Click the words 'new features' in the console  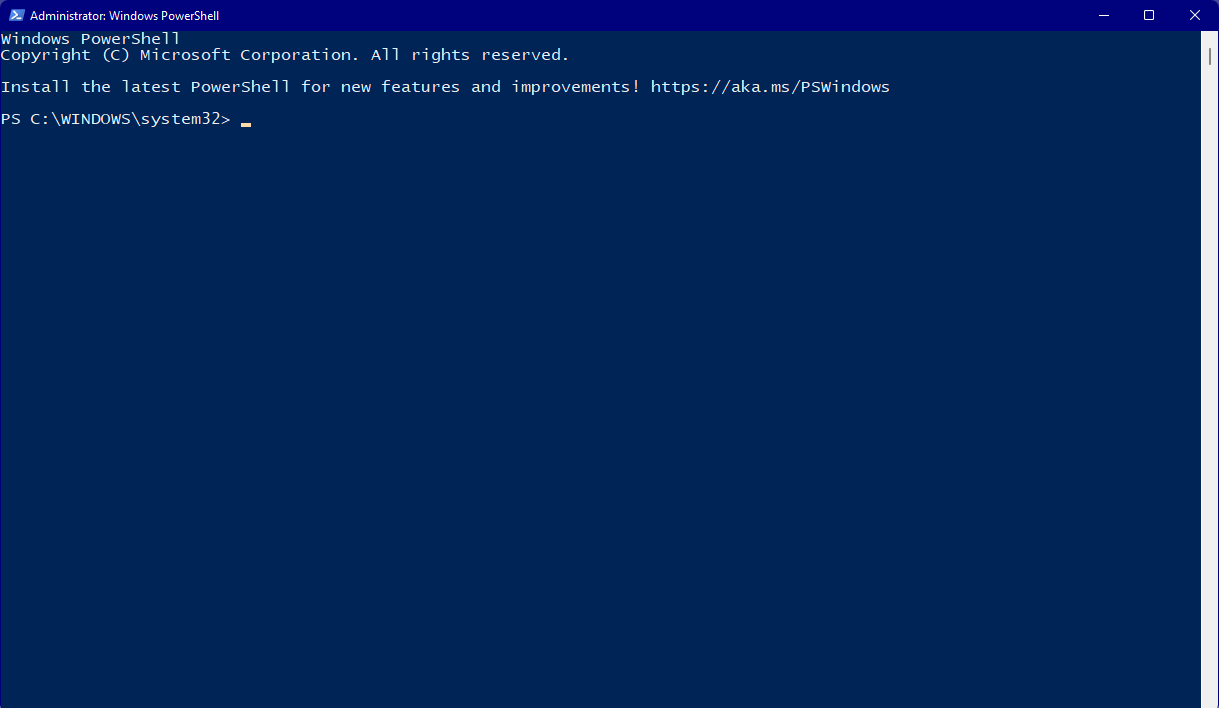(x=401, y=87)
